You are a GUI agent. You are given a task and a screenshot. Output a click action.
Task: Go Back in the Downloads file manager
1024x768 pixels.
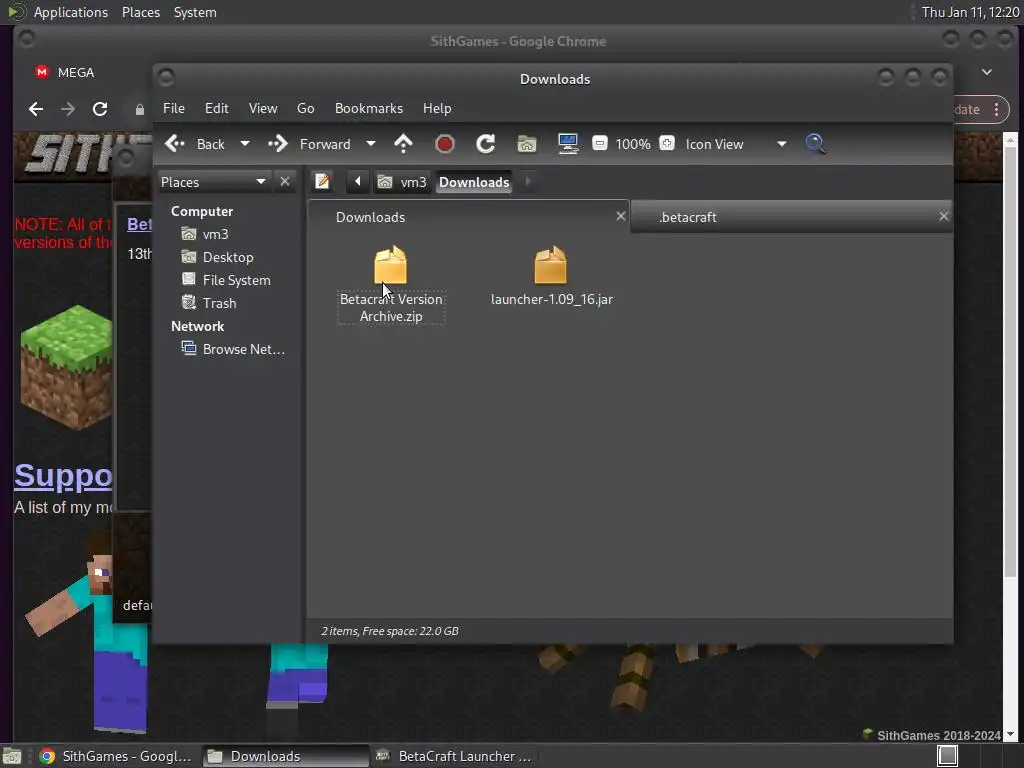tap(195, 144)
